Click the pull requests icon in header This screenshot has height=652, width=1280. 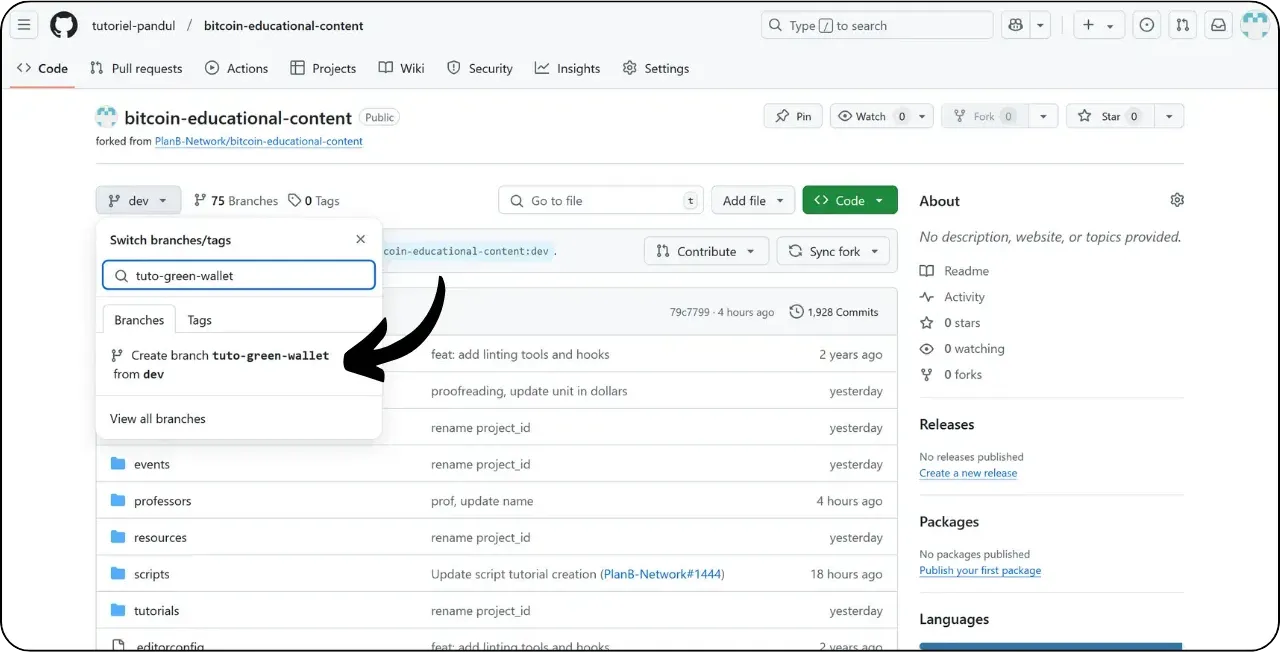pyautogui.click(x=1182, y=25)
